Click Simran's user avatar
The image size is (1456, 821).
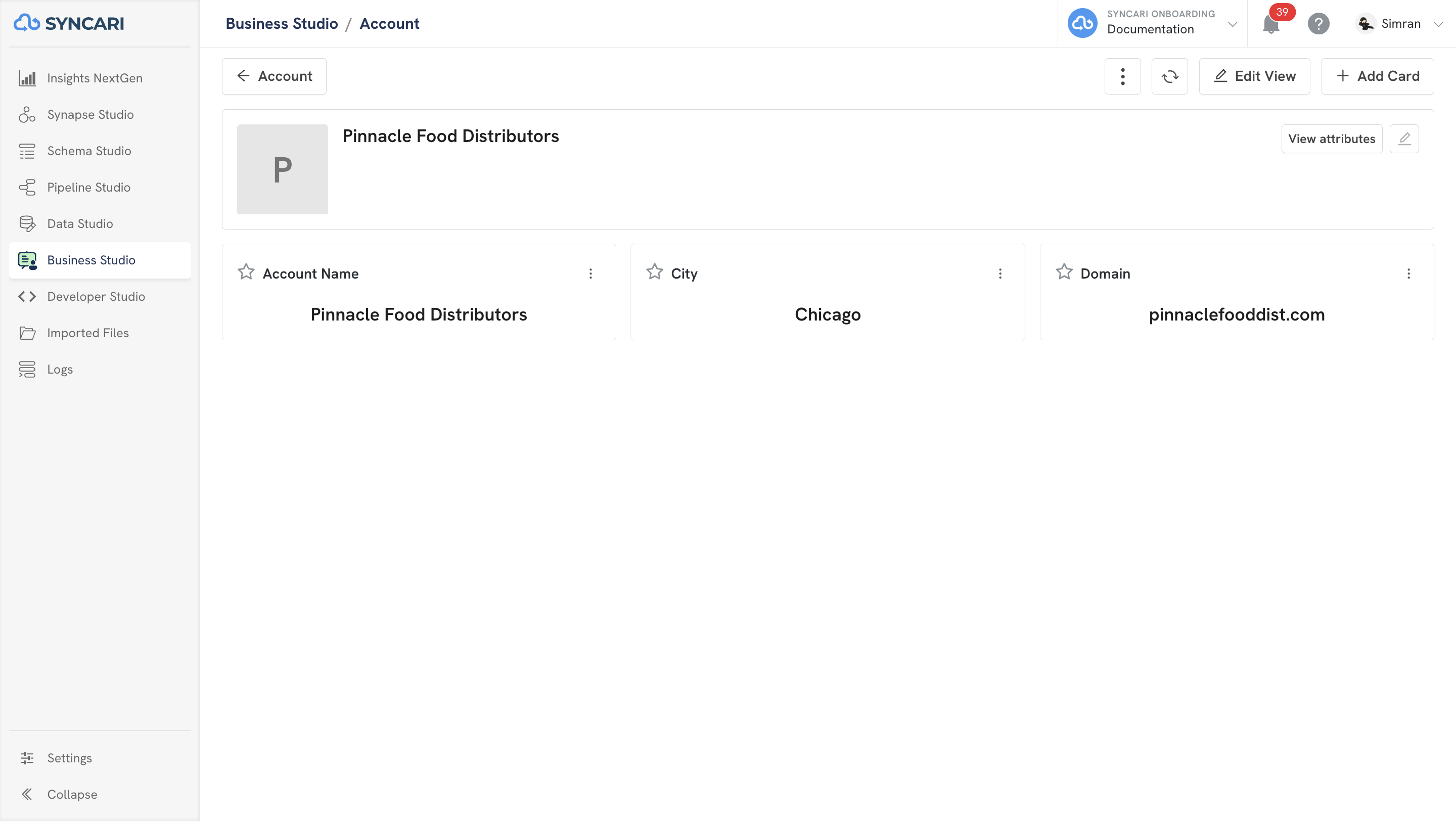coord(1366,24)
